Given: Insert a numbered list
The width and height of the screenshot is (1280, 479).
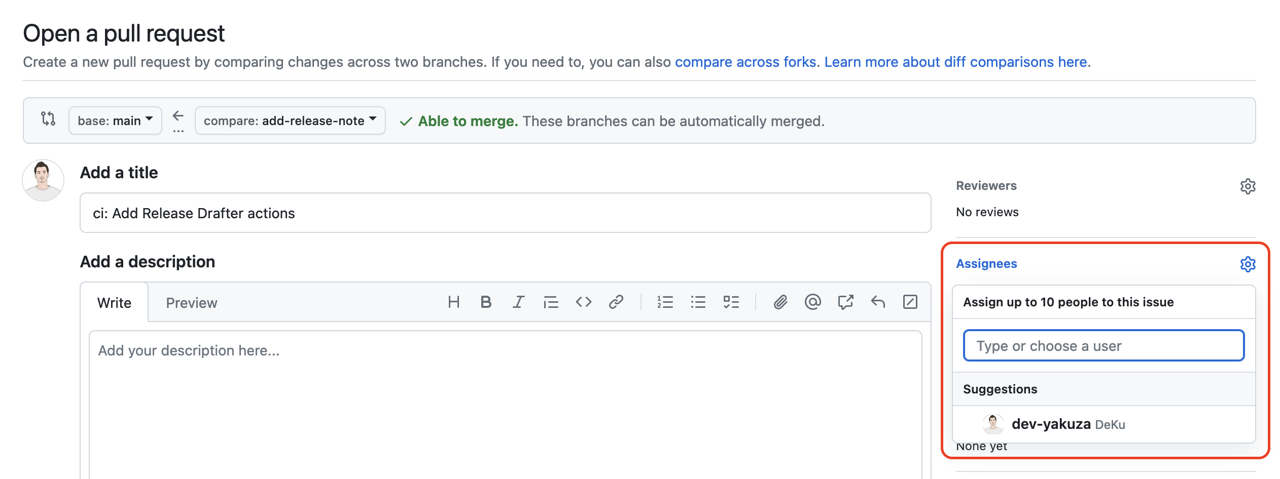Looking at the screenshot, I should point(665,302).
